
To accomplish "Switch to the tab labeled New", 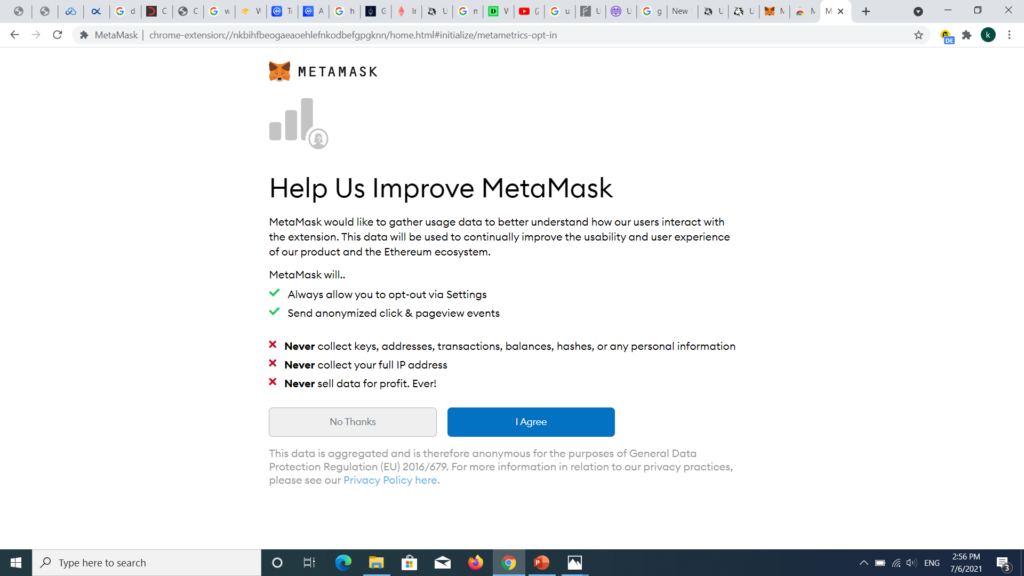I will tap(681, 11).
